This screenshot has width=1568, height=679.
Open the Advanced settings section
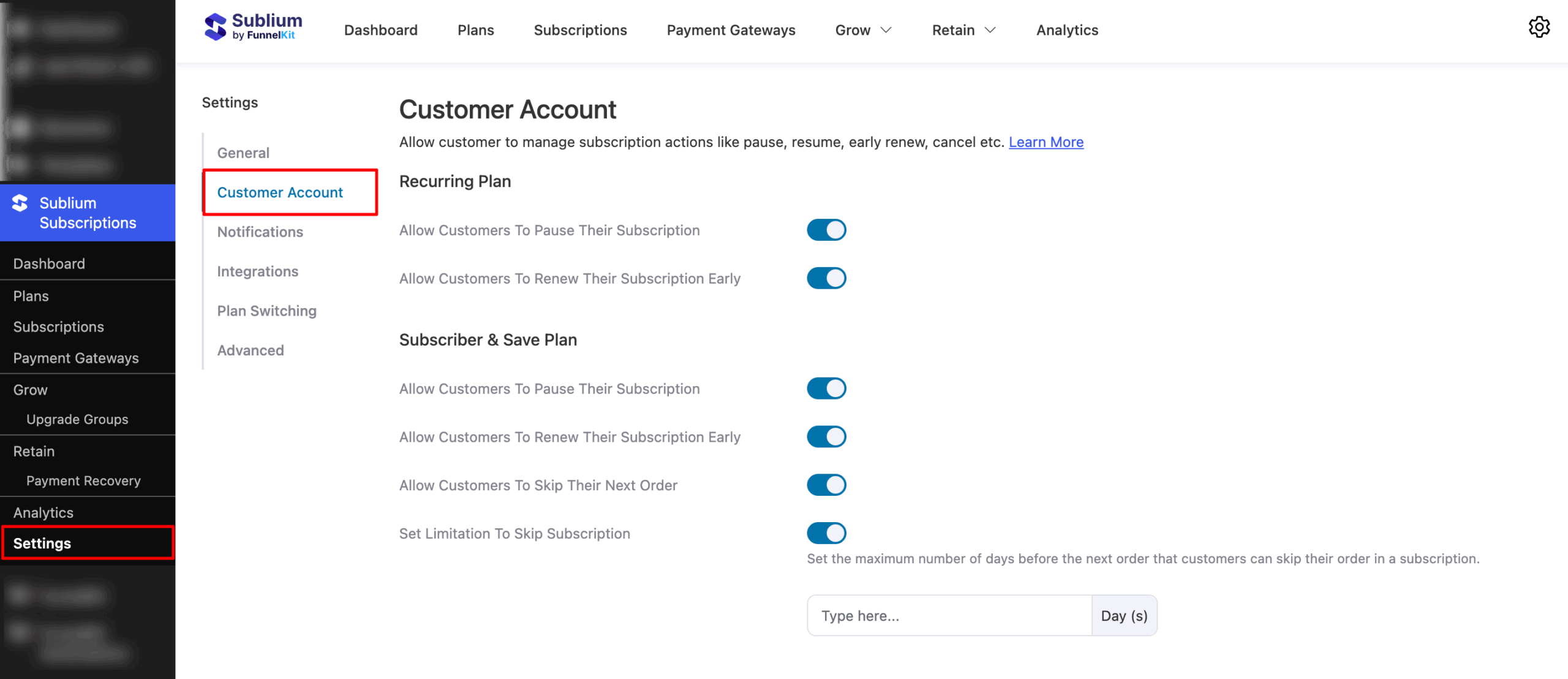click(250, 350)
